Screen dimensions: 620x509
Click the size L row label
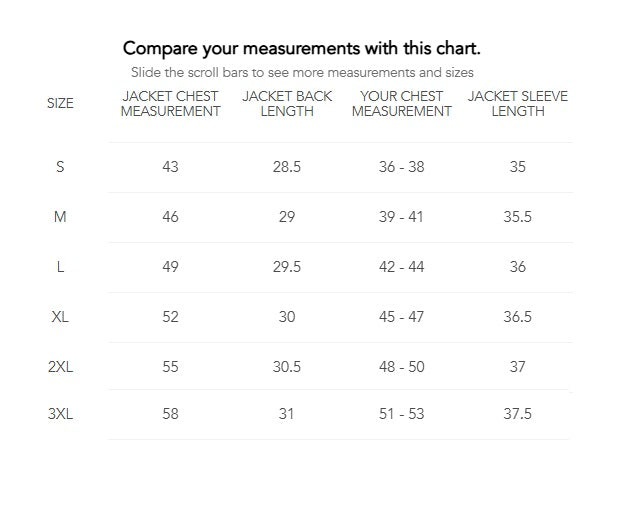coord(60,267)
